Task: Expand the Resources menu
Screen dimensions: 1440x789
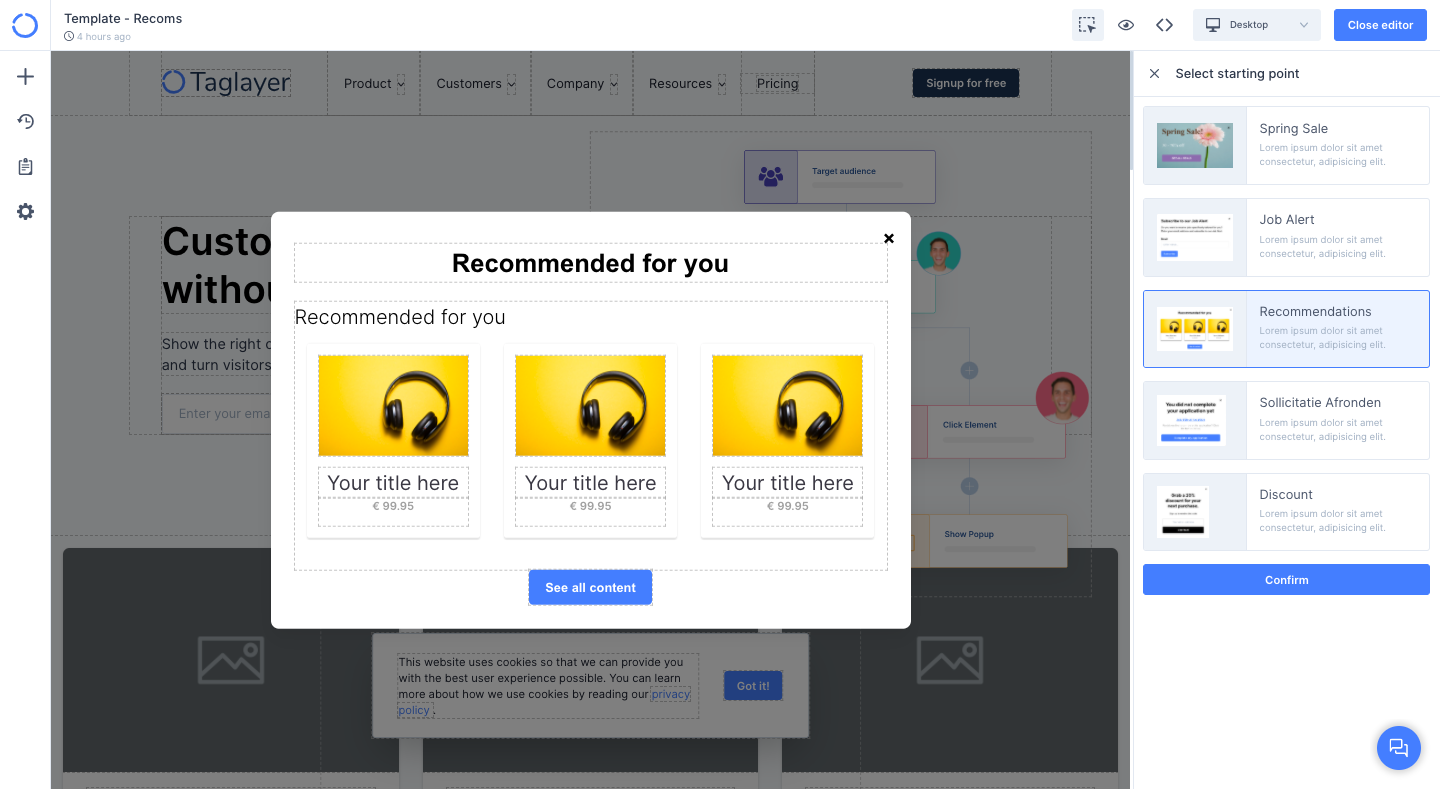Action: coord(687,84)
